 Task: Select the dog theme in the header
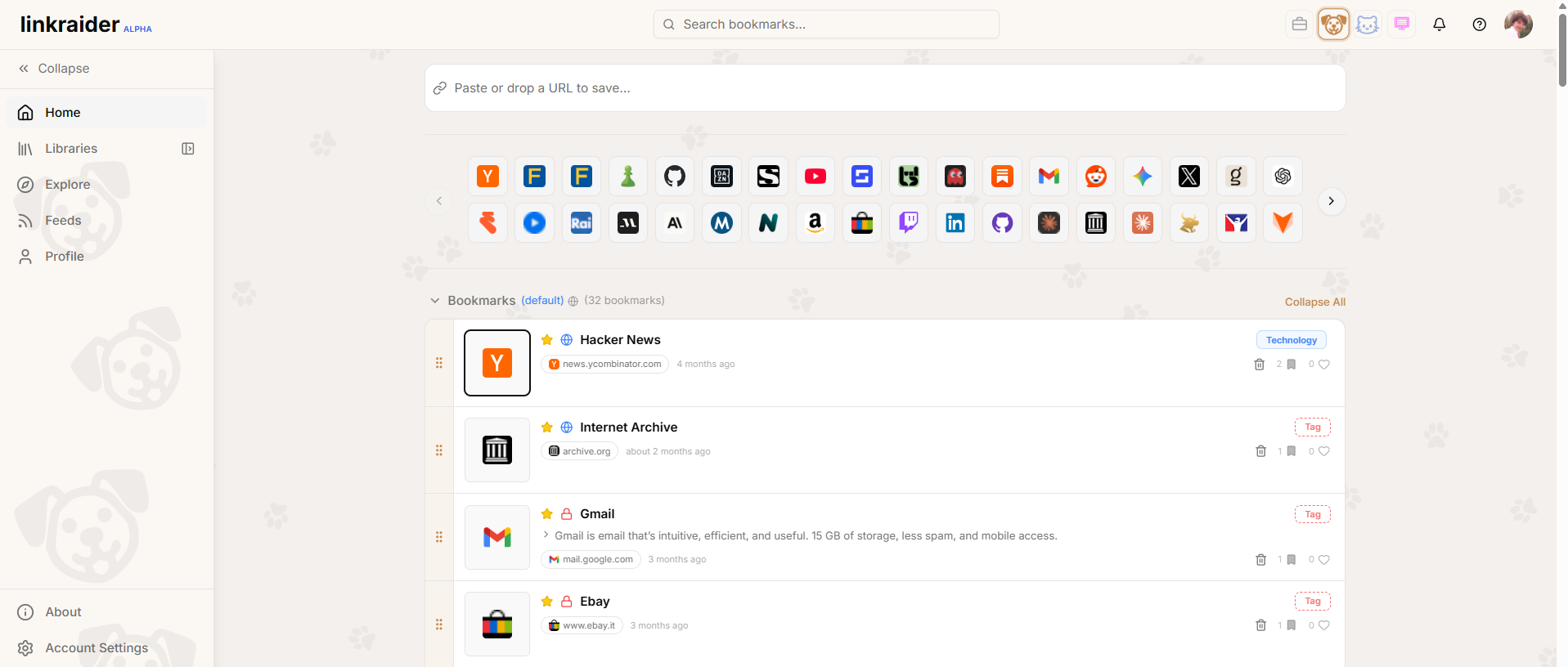[1333, 25]
